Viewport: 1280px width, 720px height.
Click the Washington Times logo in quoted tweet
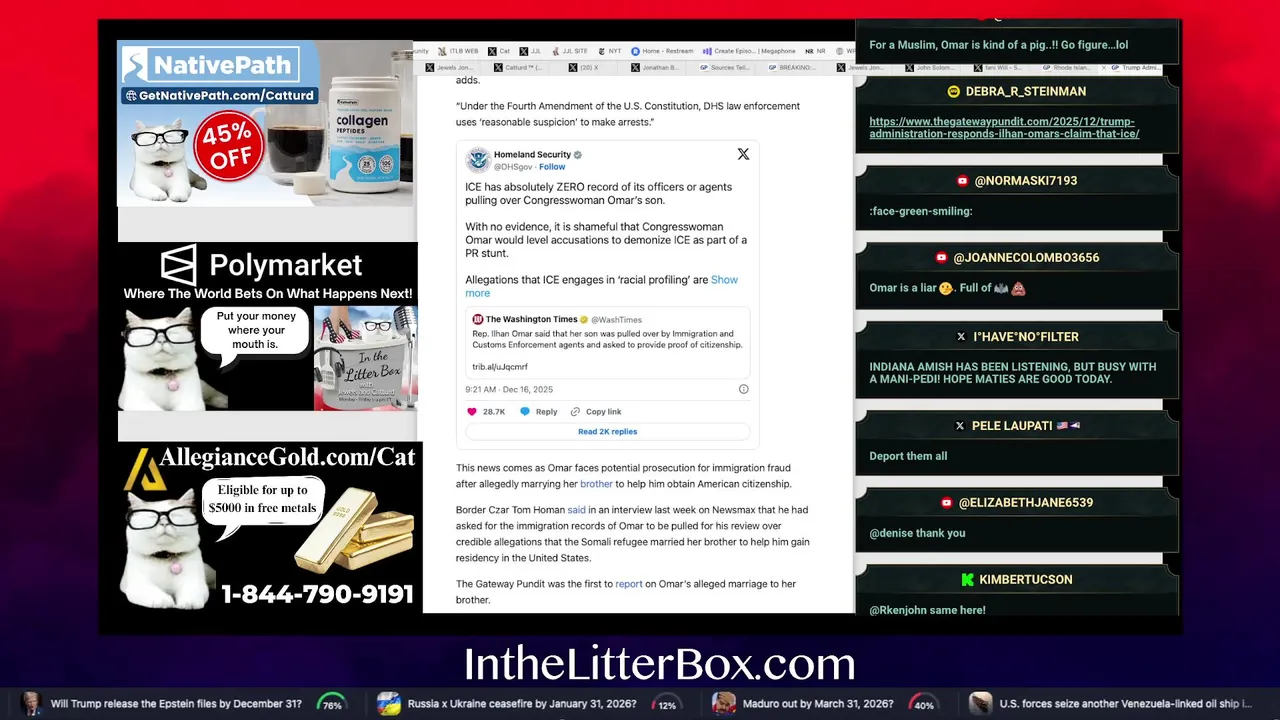coord(478,319)
